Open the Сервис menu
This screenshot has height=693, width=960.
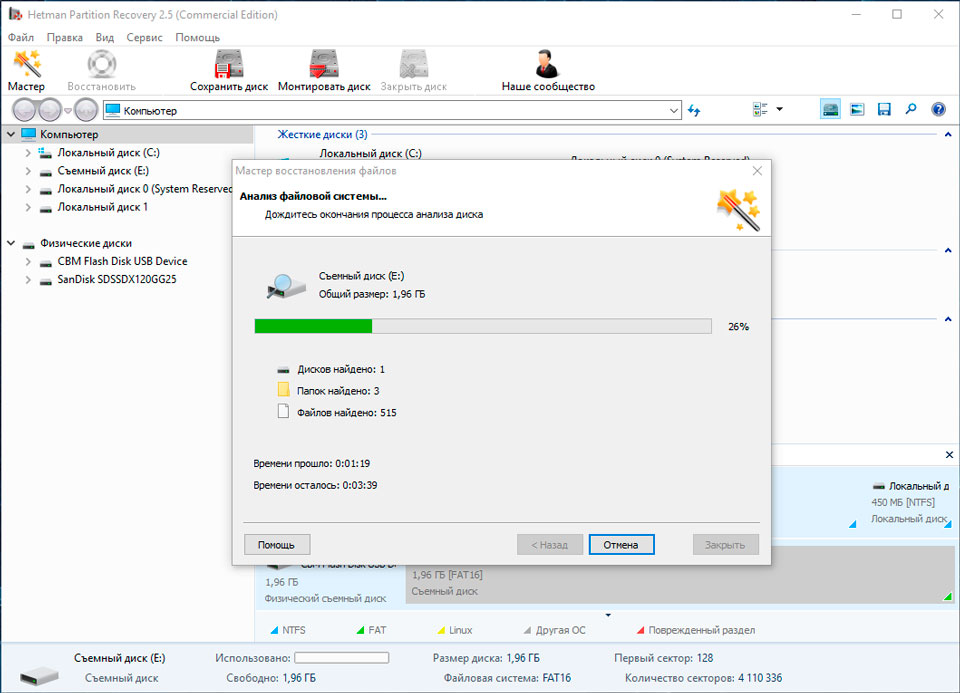[144, 37]
